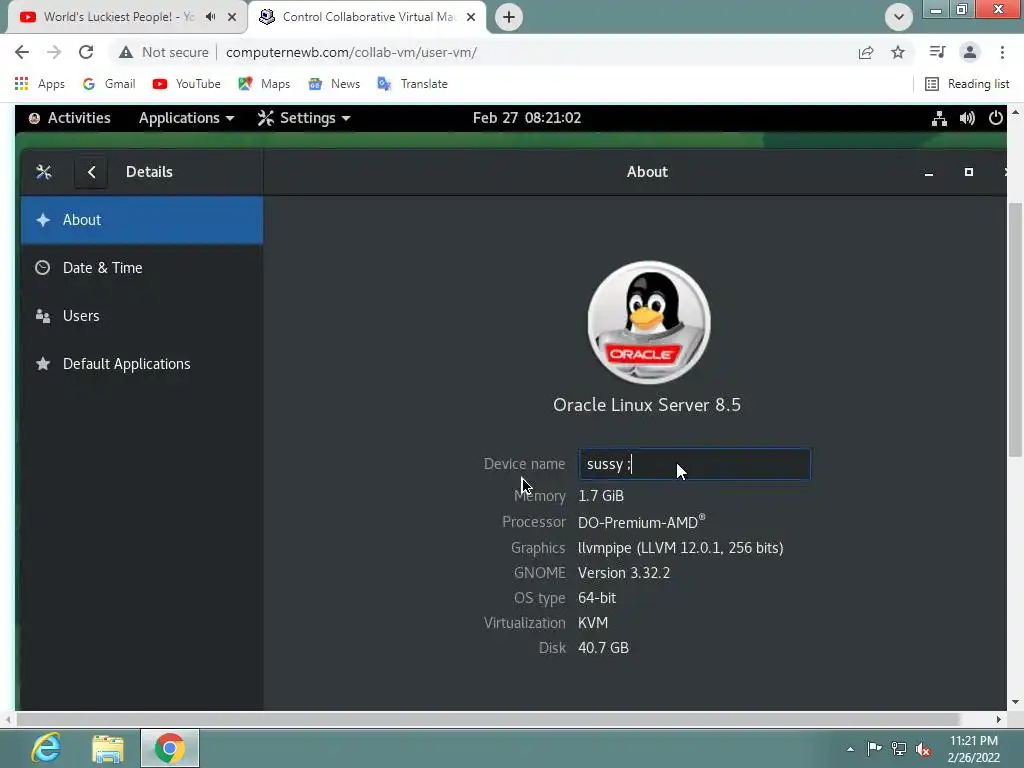Select Default Applications in sidebar

[142, 364]
